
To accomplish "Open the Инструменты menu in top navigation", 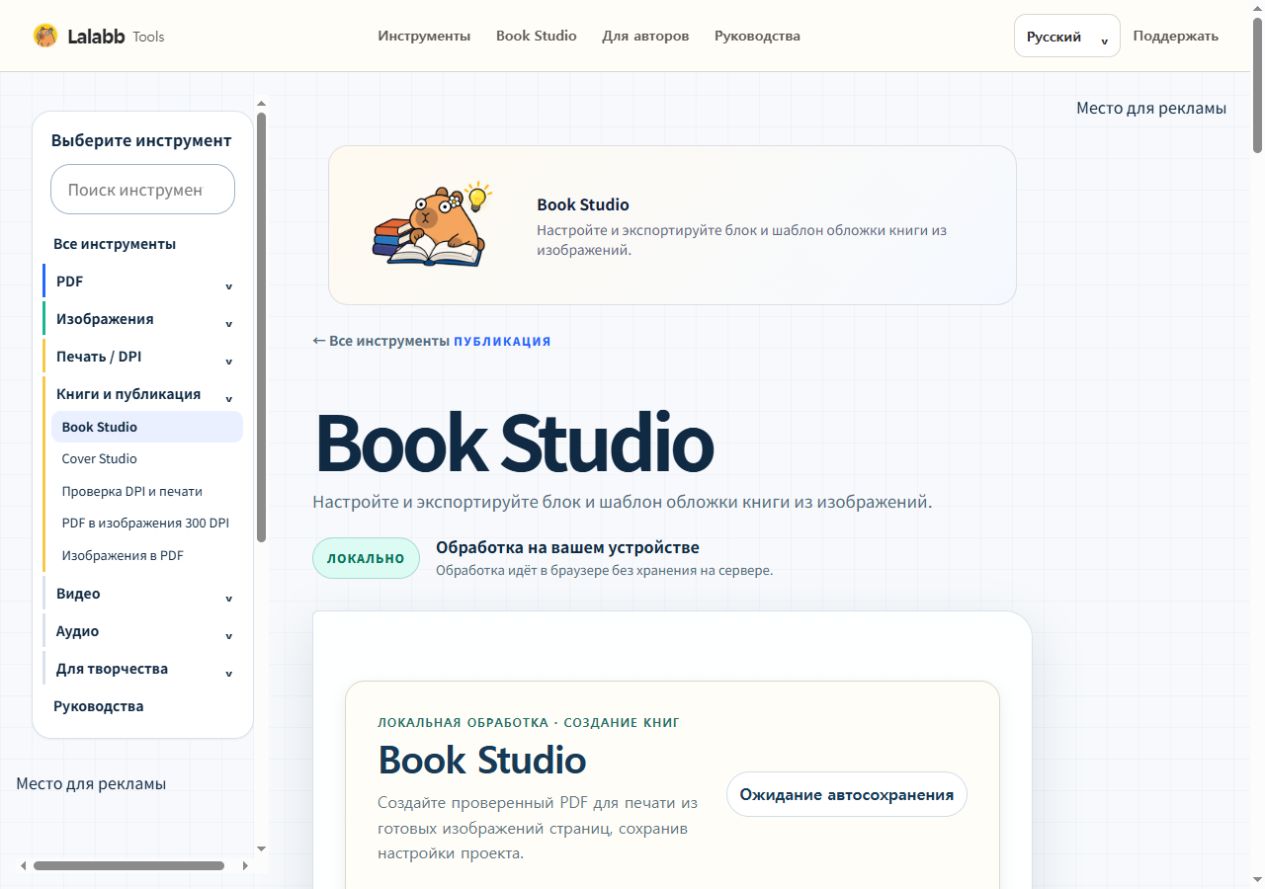I will tap(424, 36).
